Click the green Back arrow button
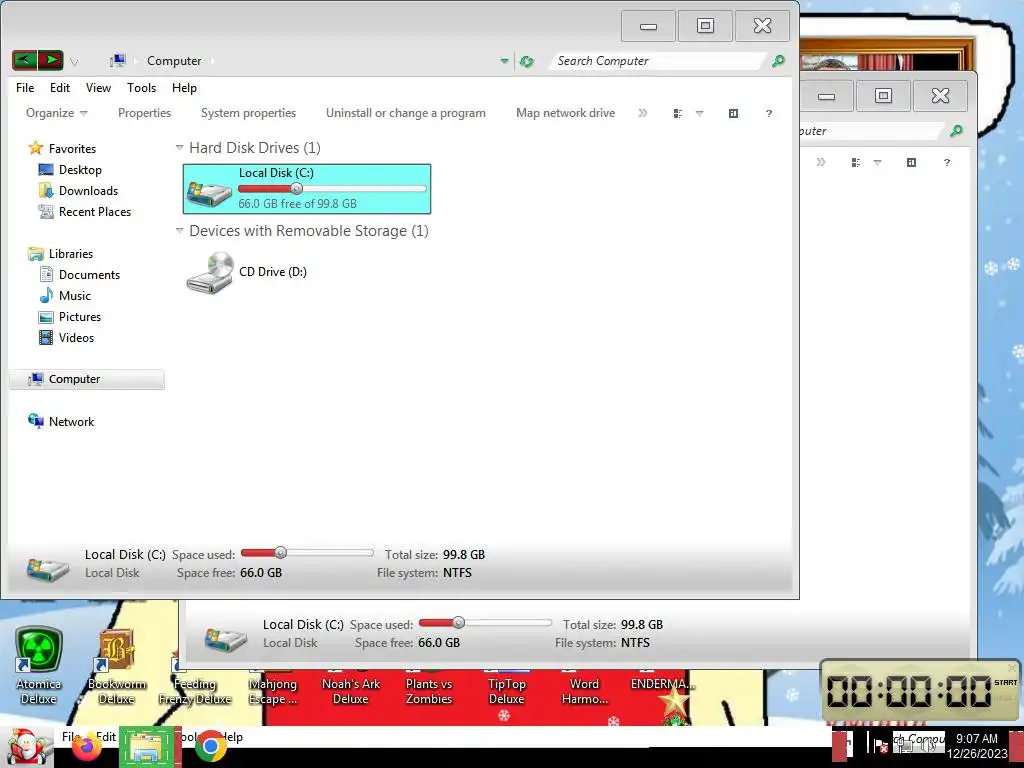 point(24,61)
